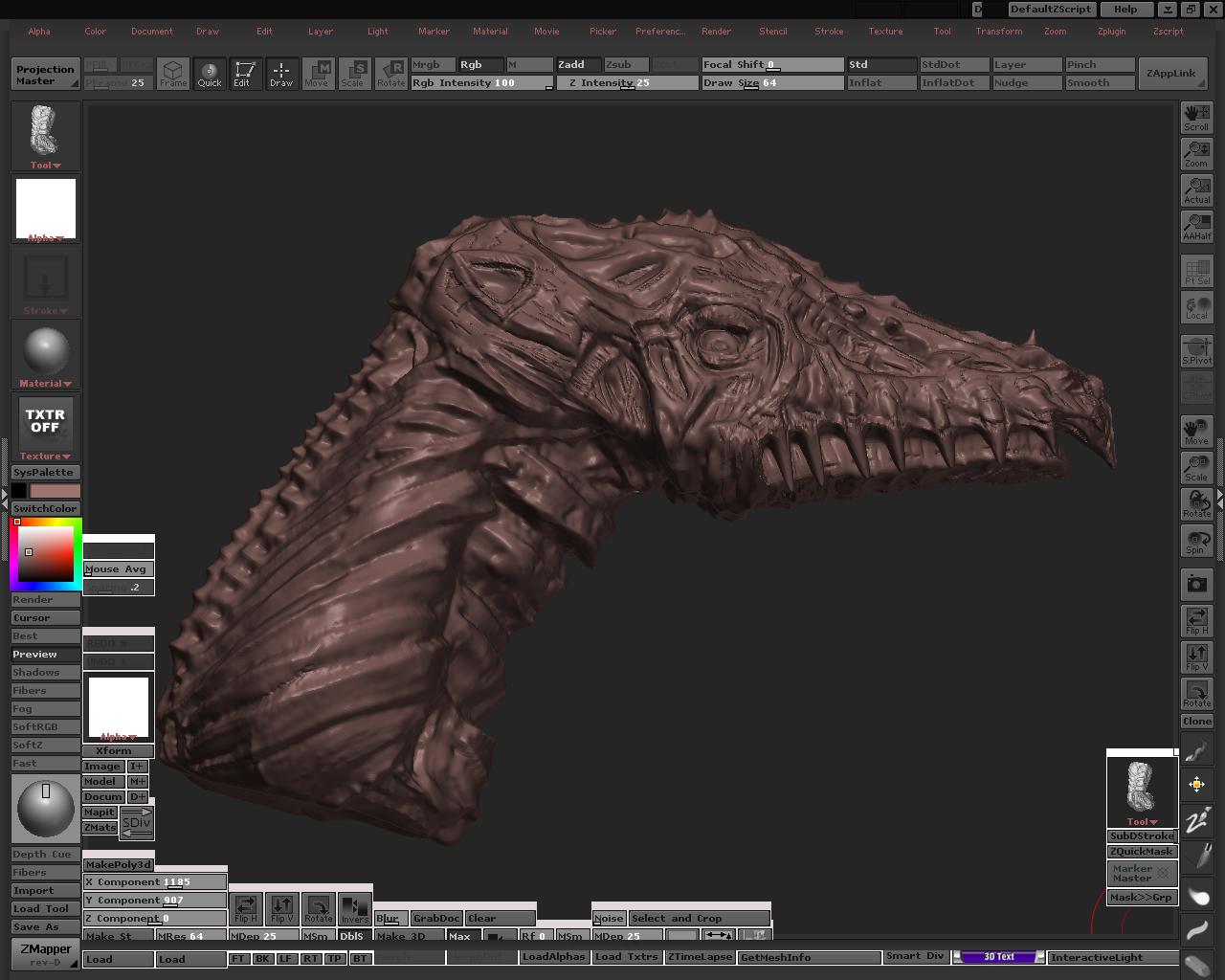Click the gray material sphere preview

tap(45, 350)
